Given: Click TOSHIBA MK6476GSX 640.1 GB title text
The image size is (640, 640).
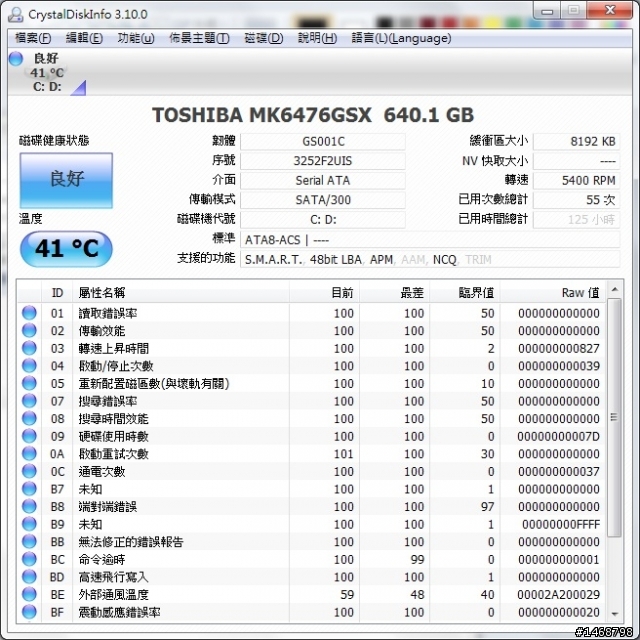Looking at the screenshot, I should (x=313, y=115).
